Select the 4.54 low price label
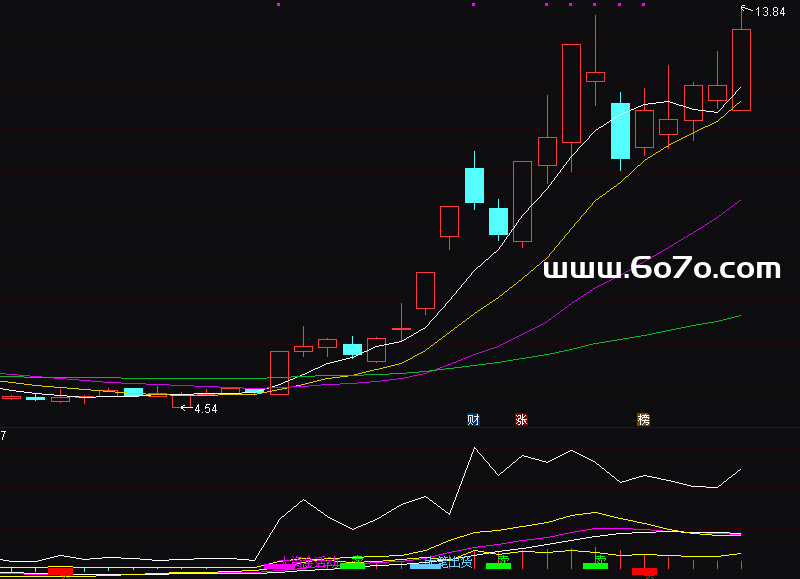This screenshot has width=800, height=579. [205, 409]
